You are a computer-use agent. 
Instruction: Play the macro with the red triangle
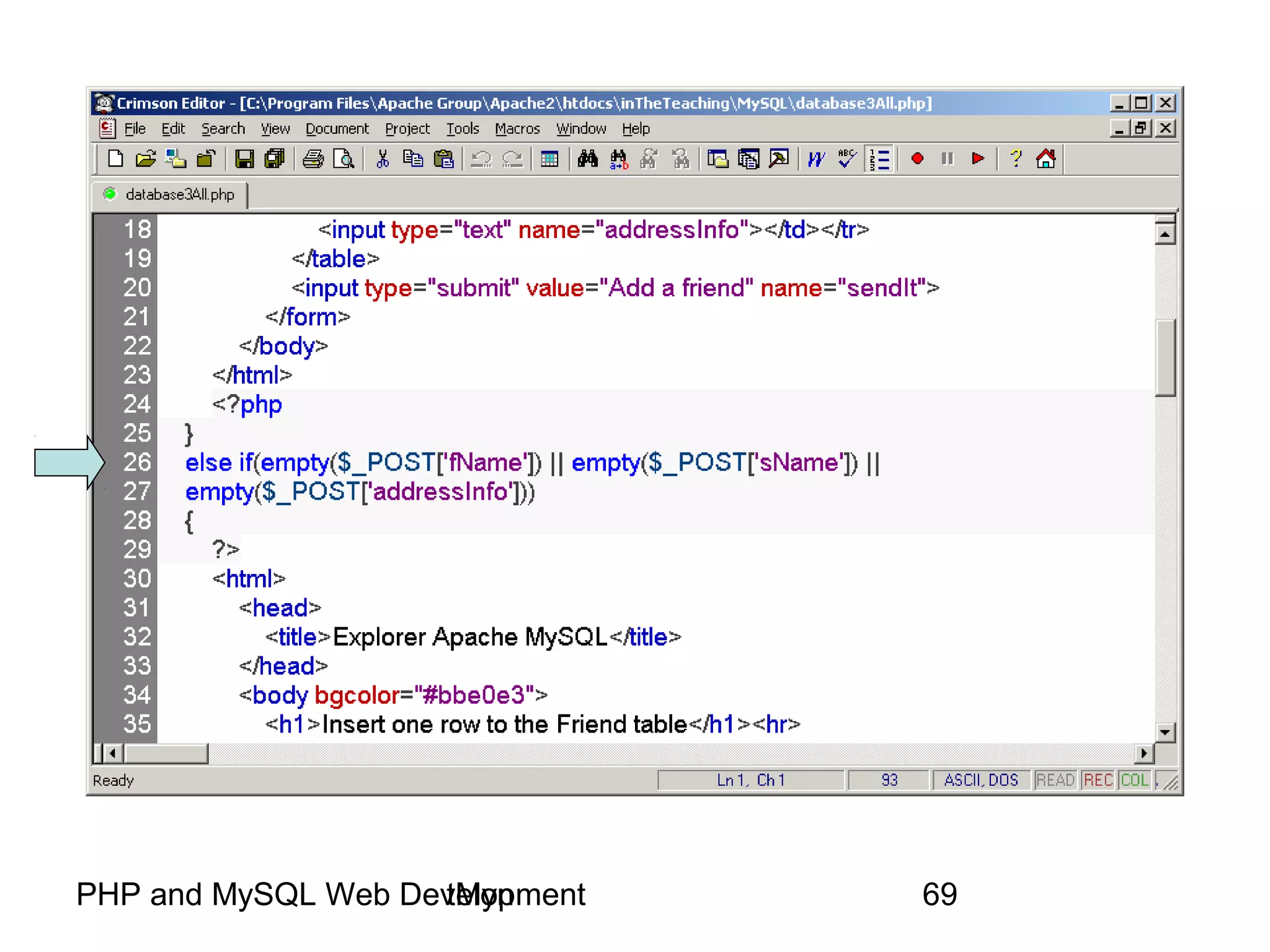pos(978,159)
